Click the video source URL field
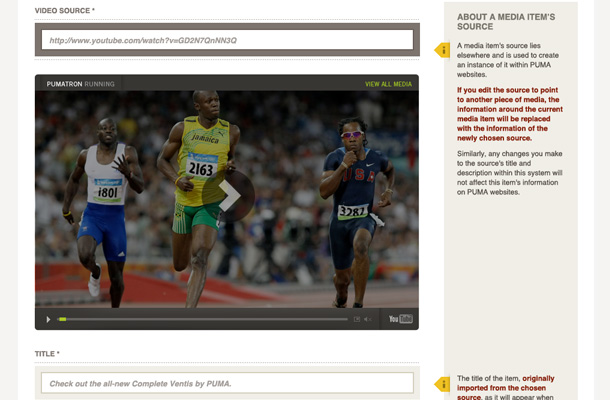610x400 pixels. tap(227, 40)
